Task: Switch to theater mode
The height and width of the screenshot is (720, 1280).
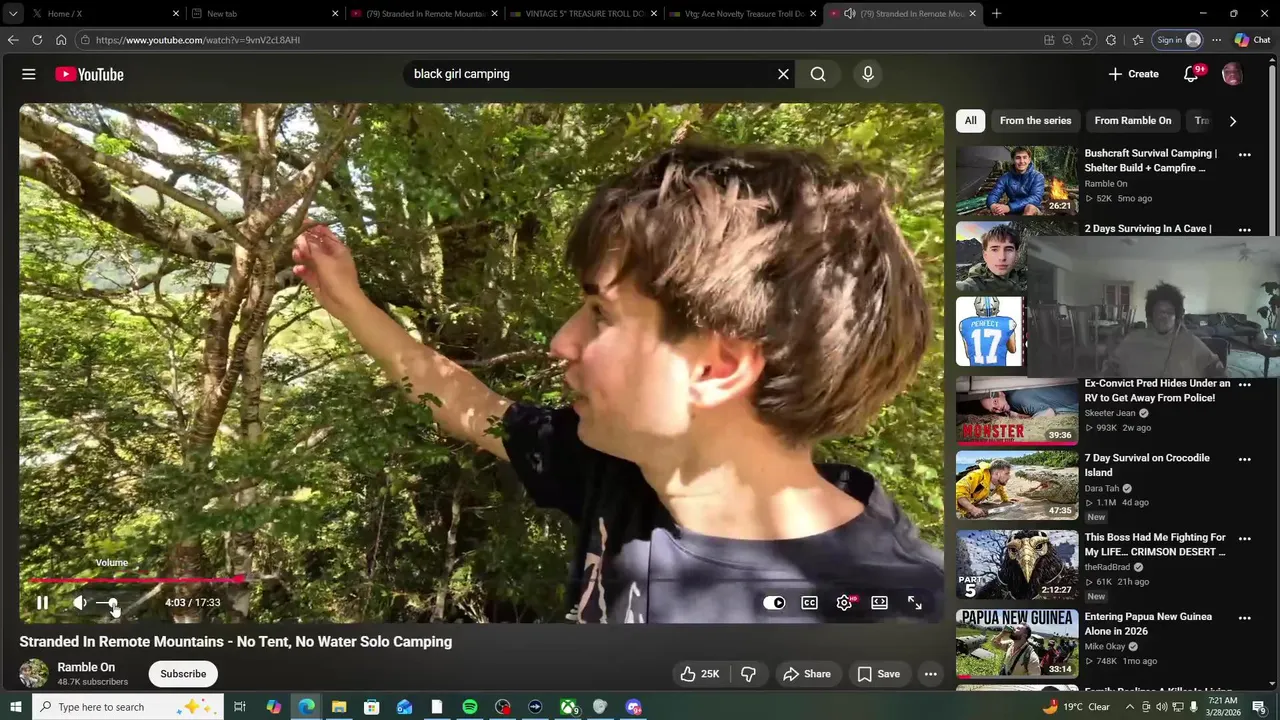Action: (x=879, y=603)
